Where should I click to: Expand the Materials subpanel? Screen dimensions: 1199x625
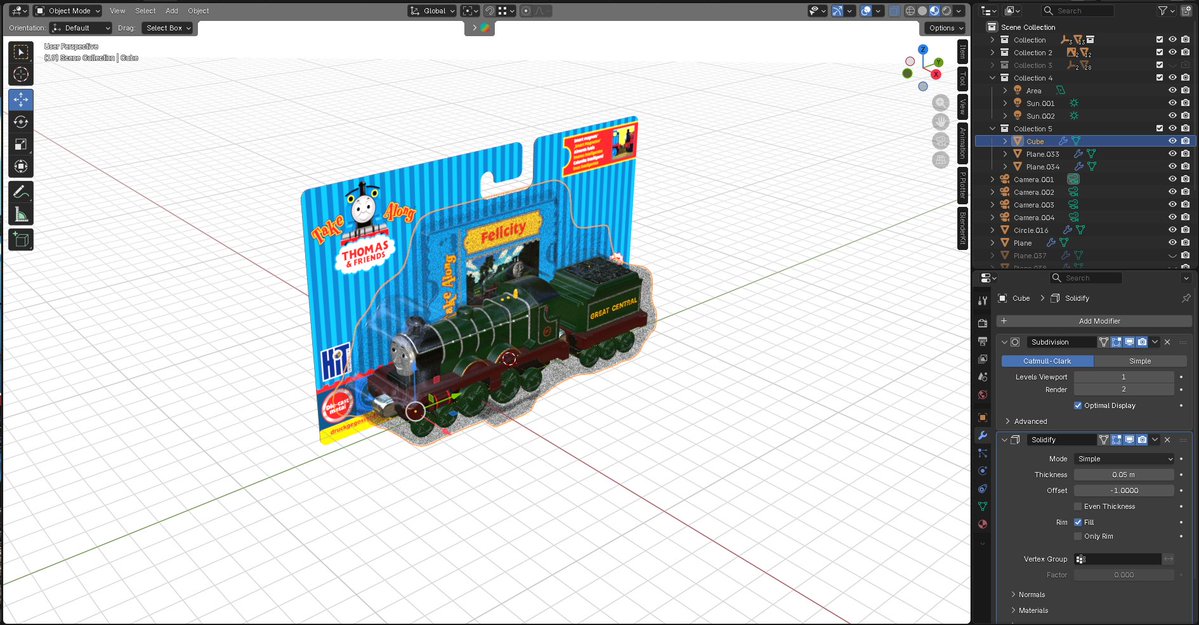[x=1030, y=610]
